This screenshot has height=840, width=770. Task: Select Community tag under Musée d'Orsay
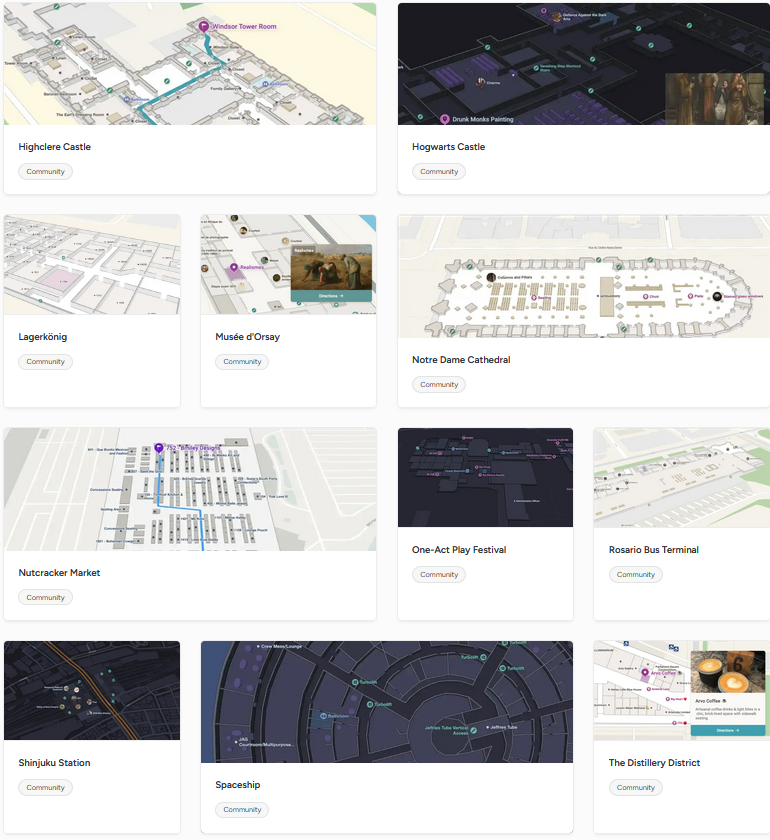click(x=242, y=362)
